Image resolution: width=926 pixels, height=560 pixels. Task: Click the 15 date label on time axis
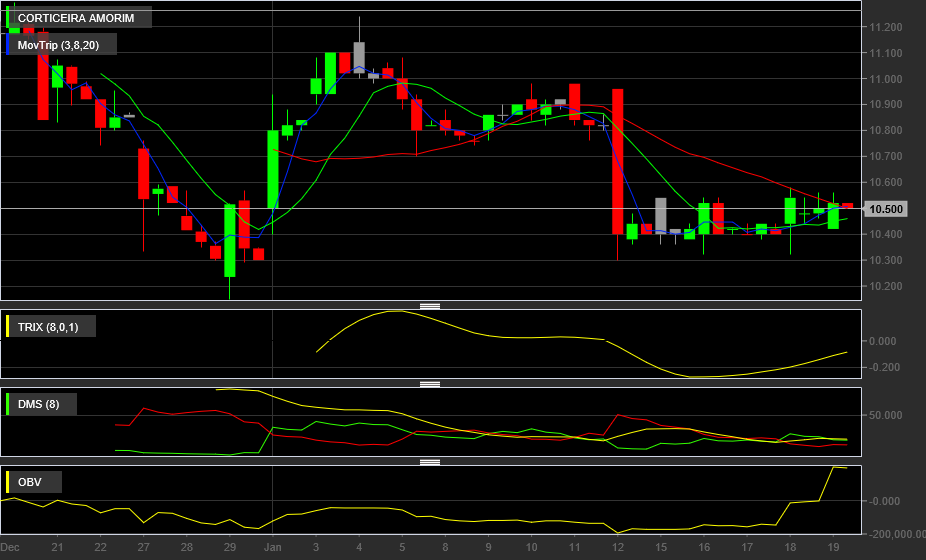point(661,548)
